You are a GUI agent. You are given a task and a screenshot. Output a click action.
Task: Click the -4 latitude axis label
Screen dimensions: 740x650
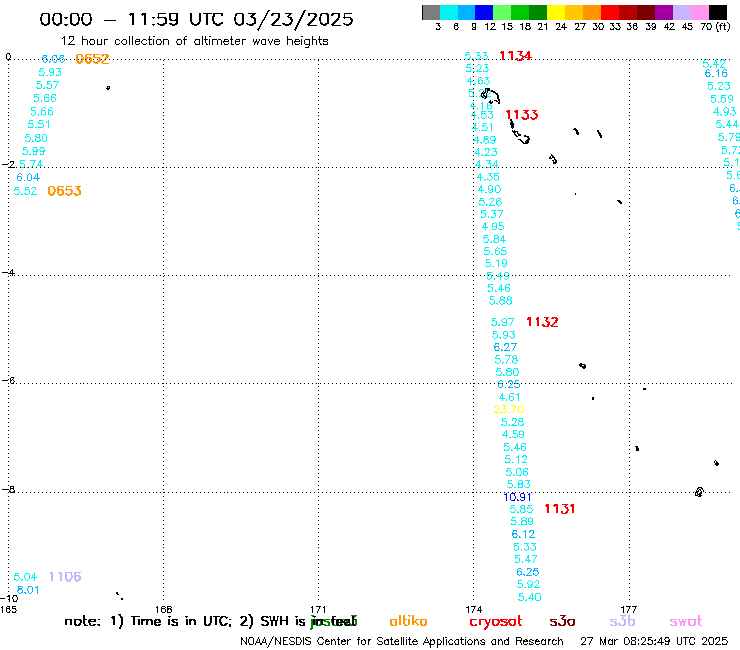[x=9, y=272]
